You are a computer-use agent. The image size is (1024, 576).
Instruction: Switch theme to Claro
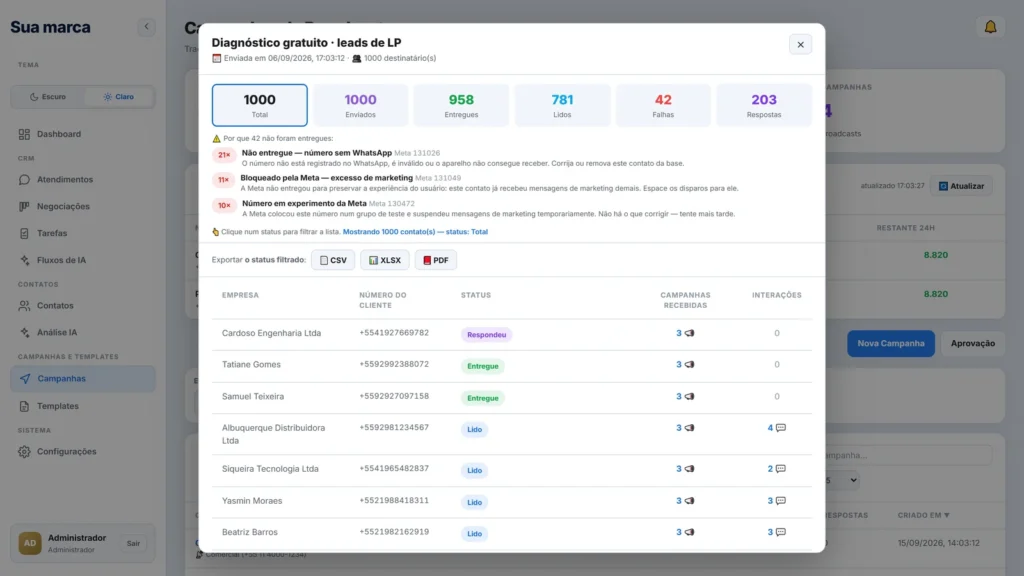point(118,97)
